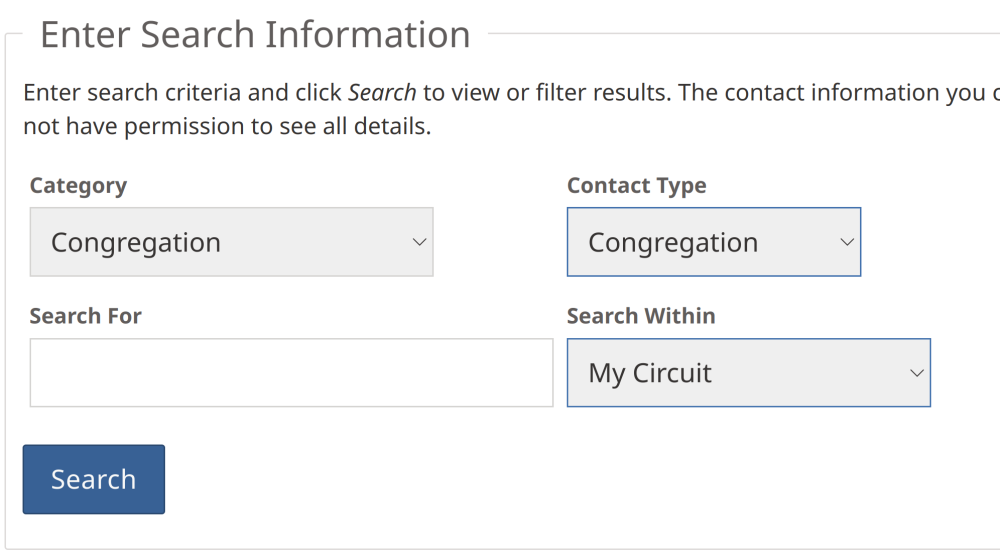Click the Search For text field
Viewport: 1000px width, 550px height.
coord(291,373)
